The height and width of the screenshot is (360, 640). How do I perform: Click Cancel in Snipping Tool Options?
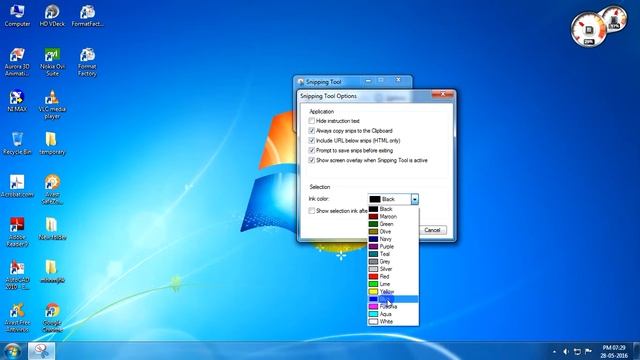tap(432, 230)
